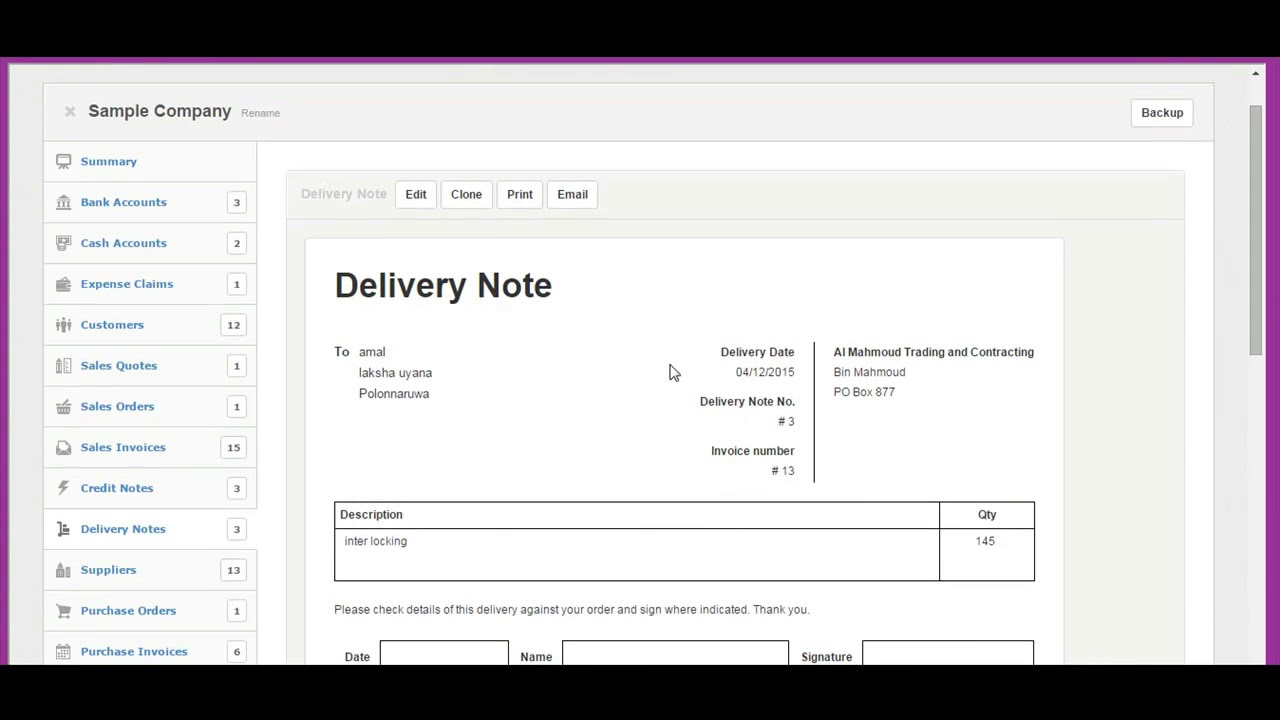Click the Sample Company title

(x=160, y=111)
